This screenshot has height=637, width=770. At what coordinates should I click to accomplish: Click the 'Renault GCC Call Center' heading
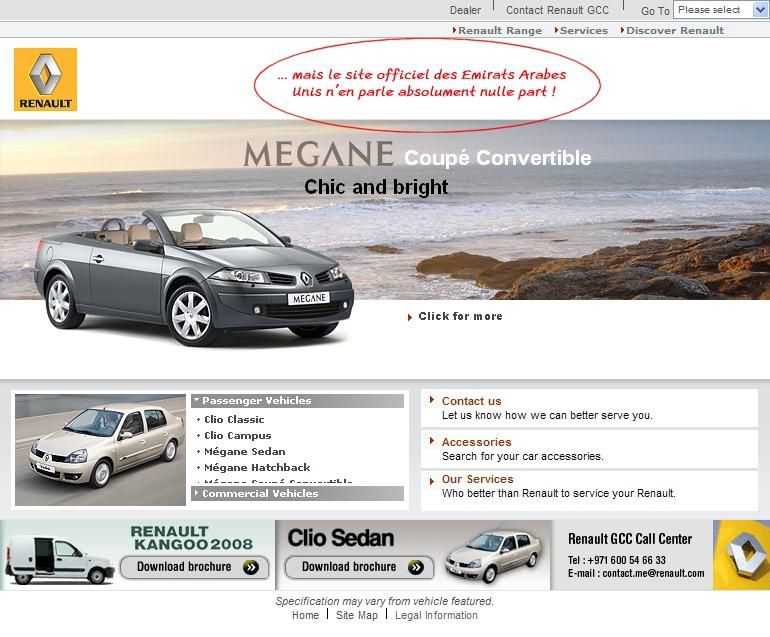[630, 539]
